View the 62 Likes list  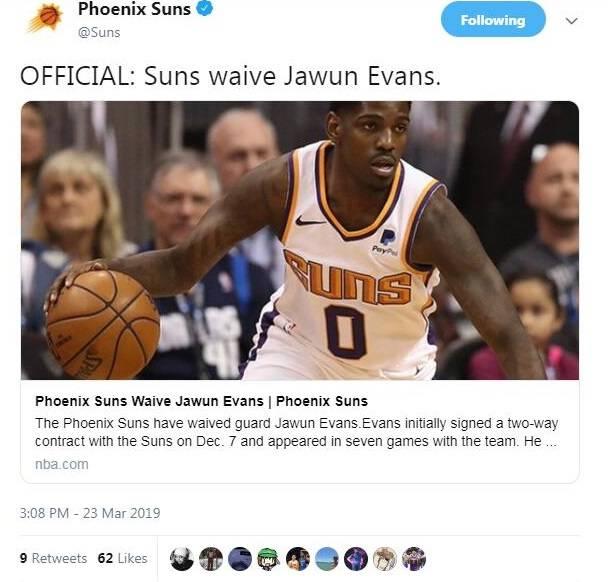[123, 558]
